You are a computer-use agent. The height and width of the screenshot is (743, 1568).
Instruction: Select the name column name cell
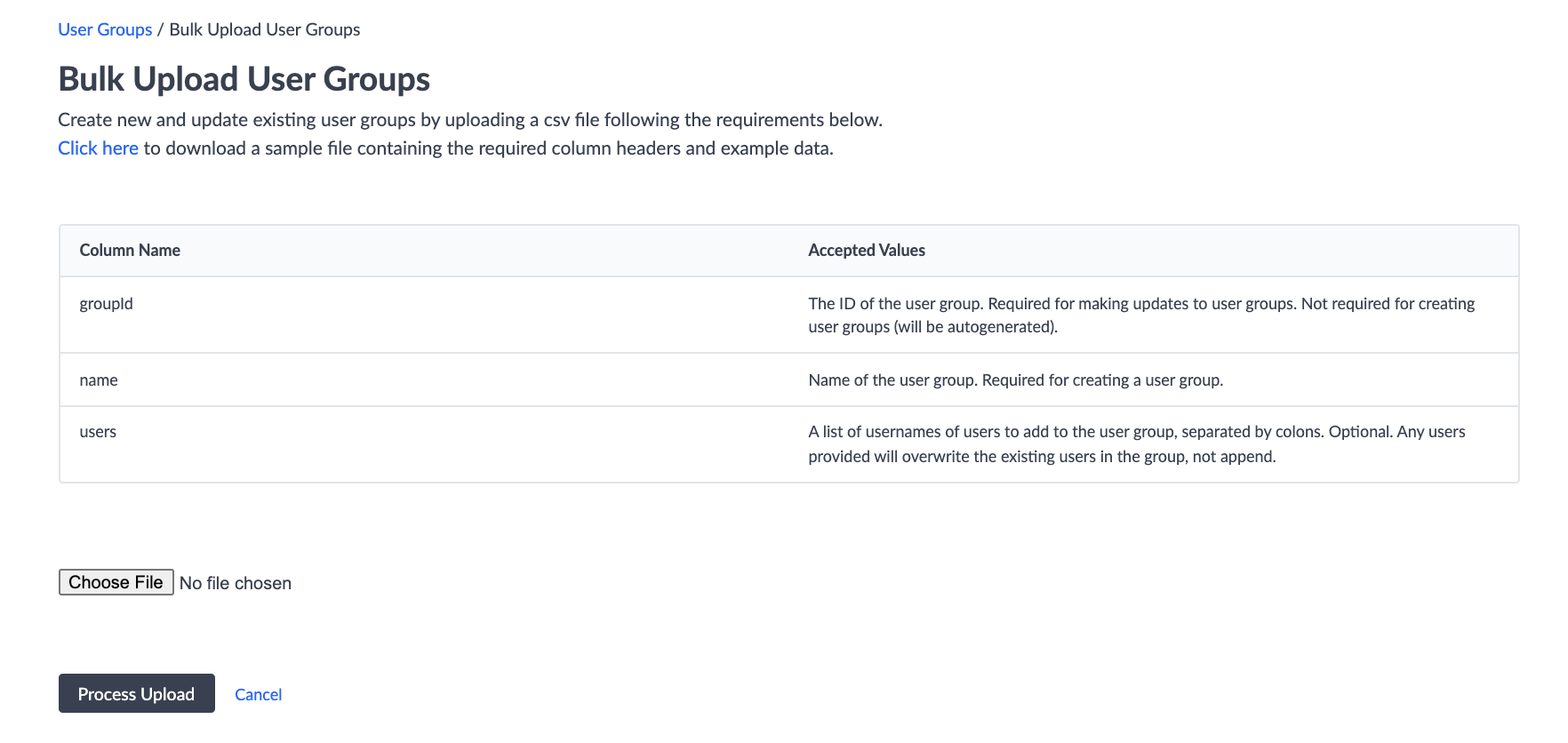tap(99, 380)
